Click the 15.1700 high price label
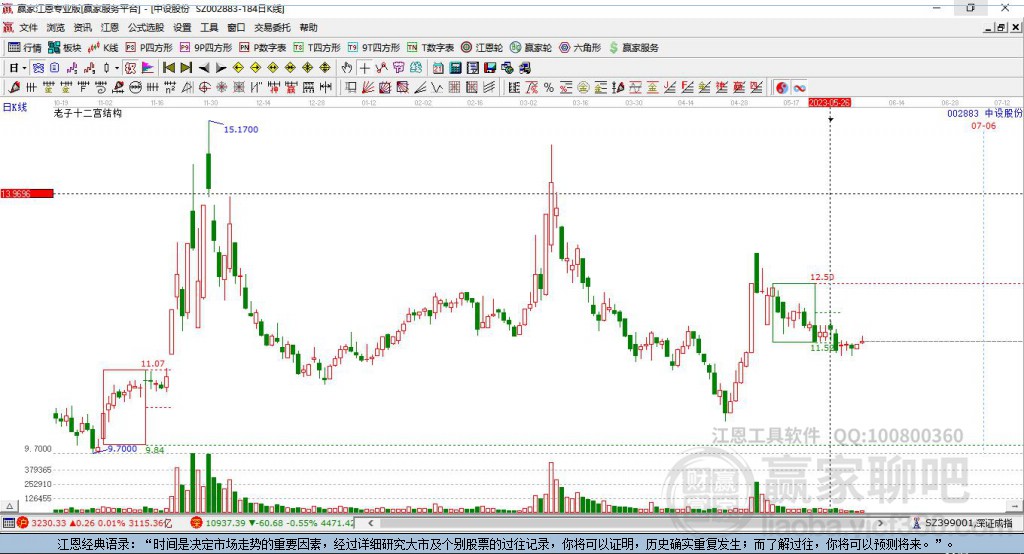Screen dimensions: 1024x554 [x=241, y=129]
